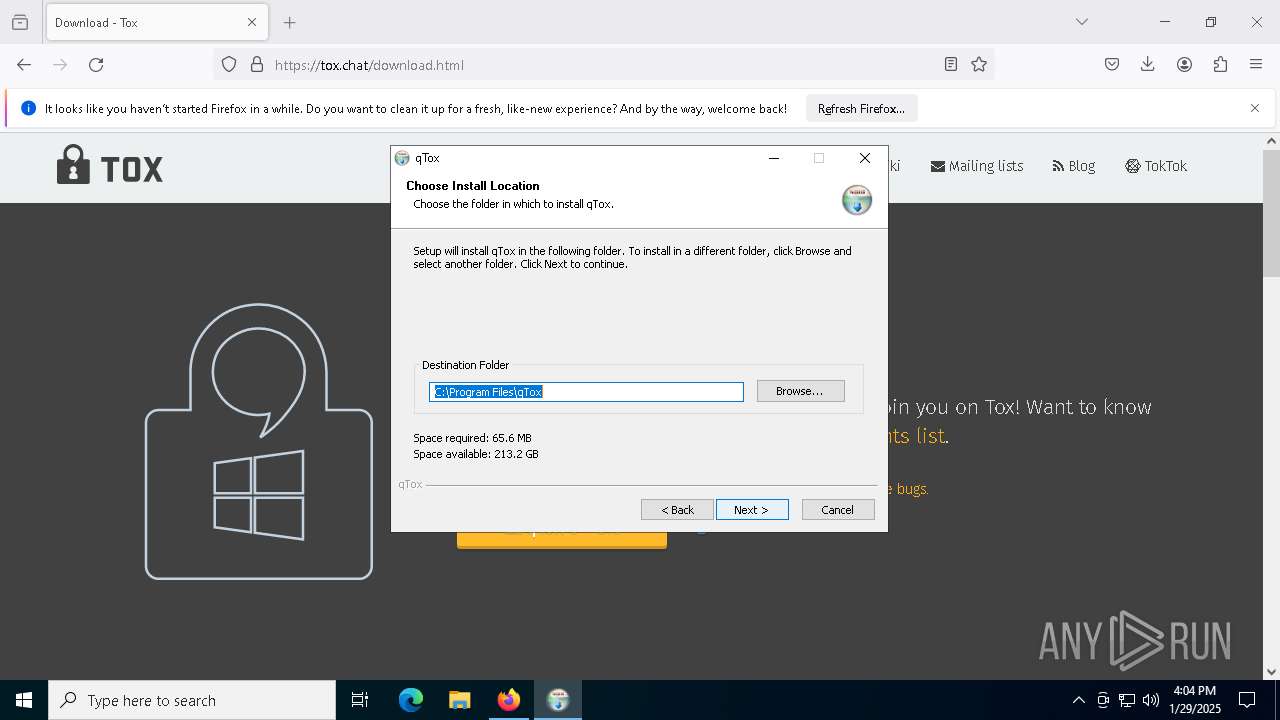Image resolution: width=1280 pixels, height=720 pixels.
Task: Click the network icon in the tray
Action: click(1127, 700)
